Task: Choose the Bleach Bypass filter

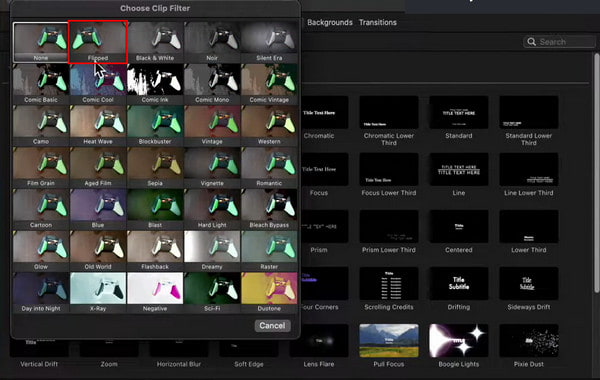Action: (x=269, y=209)
